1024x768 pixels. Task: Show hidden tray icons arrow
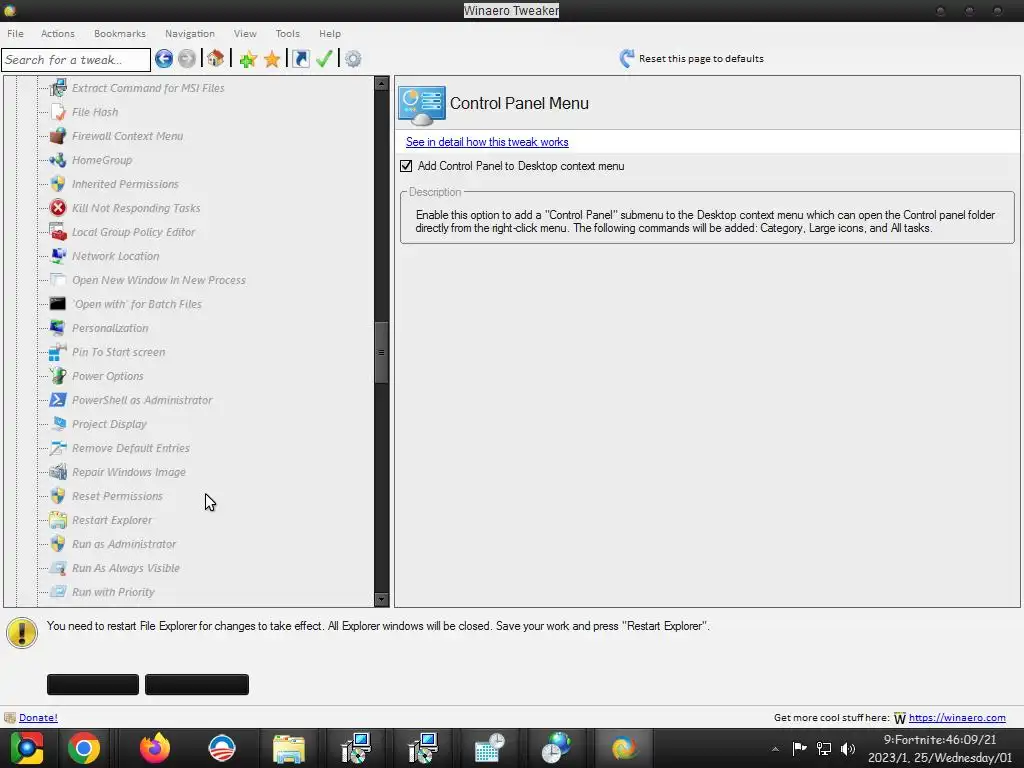pyautogui.click(x=775, y=750)
